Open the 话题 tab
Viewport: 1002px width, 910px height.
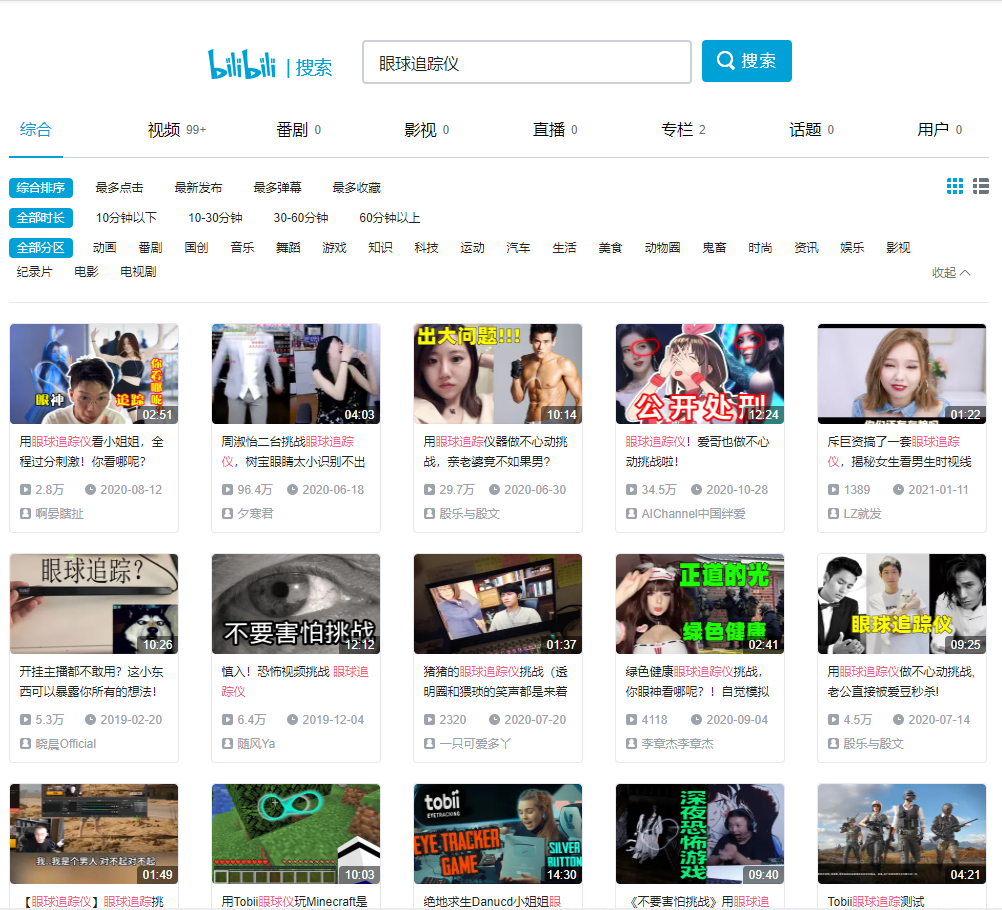pos(812,130)
